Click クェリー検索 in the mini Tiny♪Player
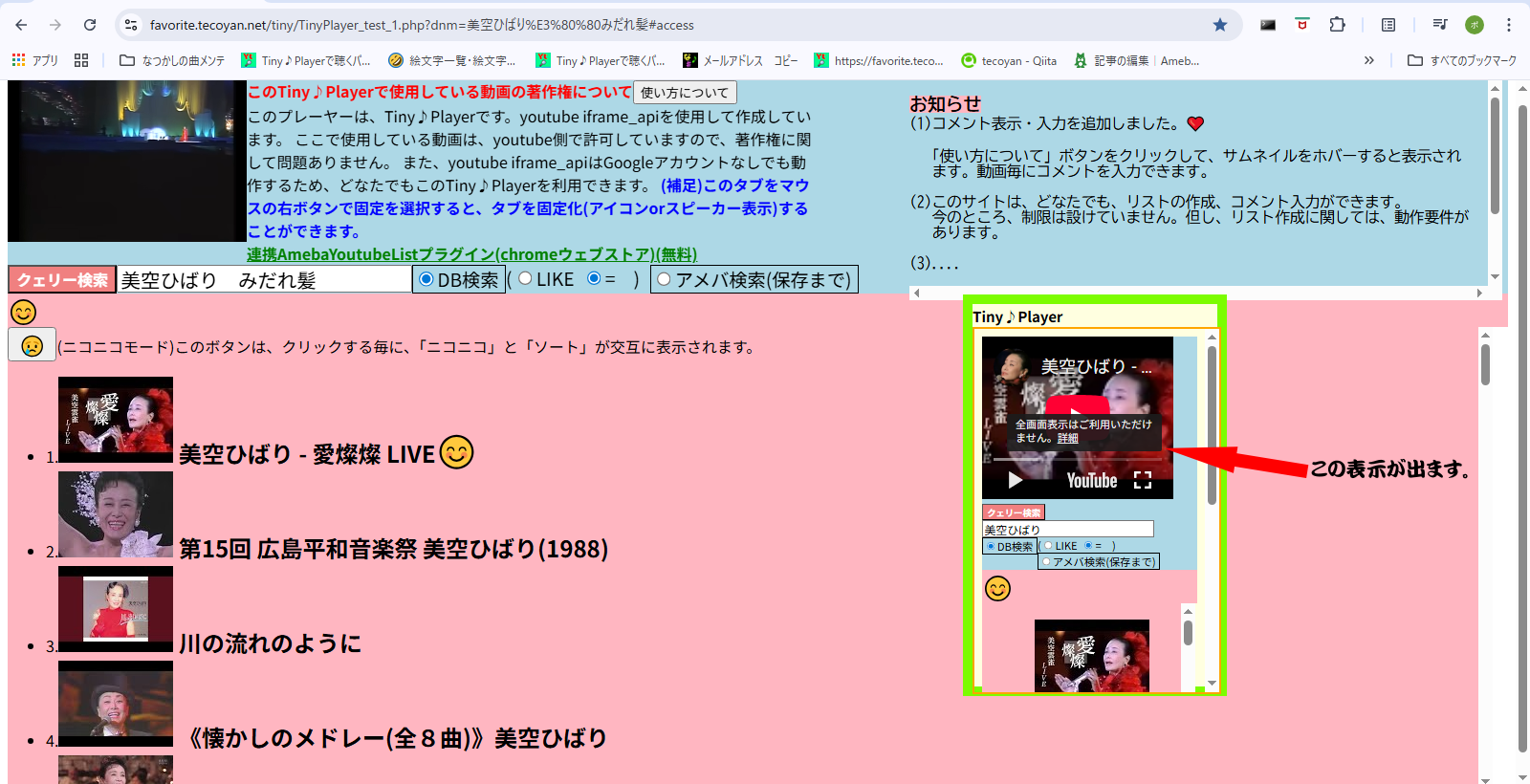Screen dimensions: 1530x784 (x=1014, y=512)
